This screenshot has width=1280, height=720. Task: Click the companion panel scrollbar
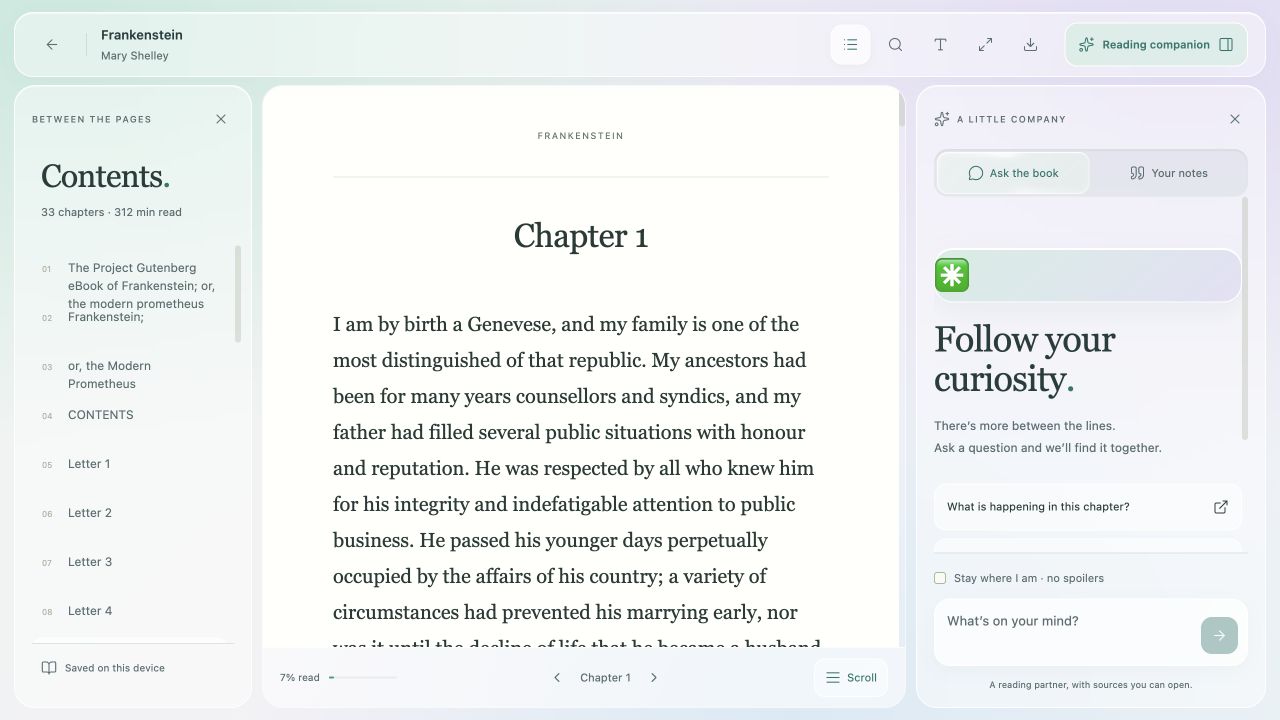(x=1245, y=318)
